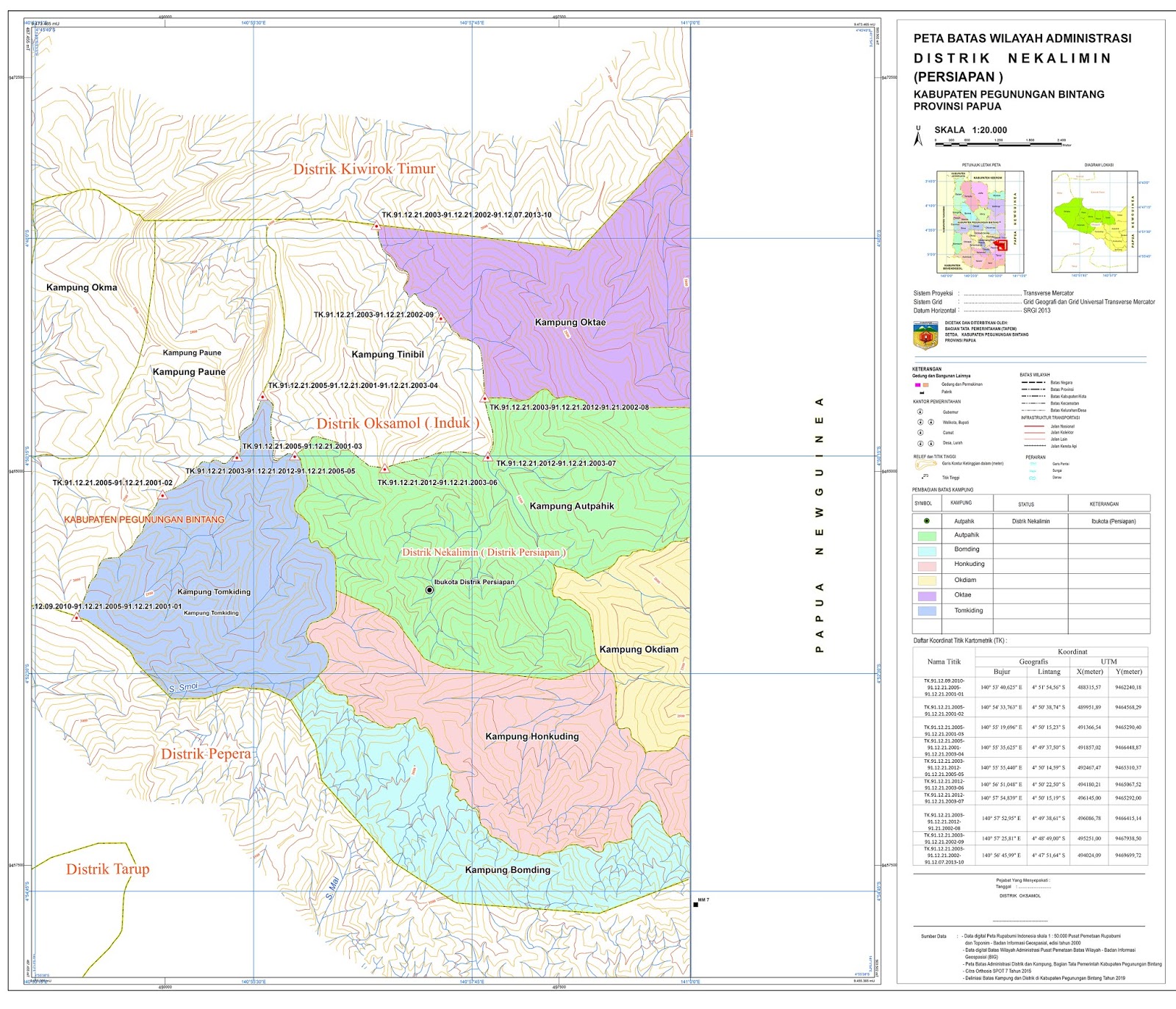This screenshot has width=1176, height=1009.
Task: Click the black MM 7 square marker
Action: (x=696, y=905)
